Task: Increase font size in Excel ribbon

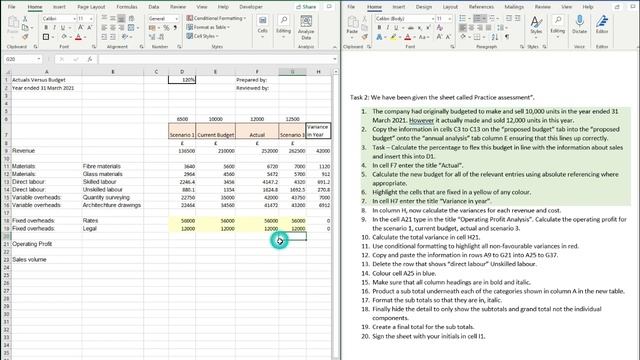Action: coord(81,27)
